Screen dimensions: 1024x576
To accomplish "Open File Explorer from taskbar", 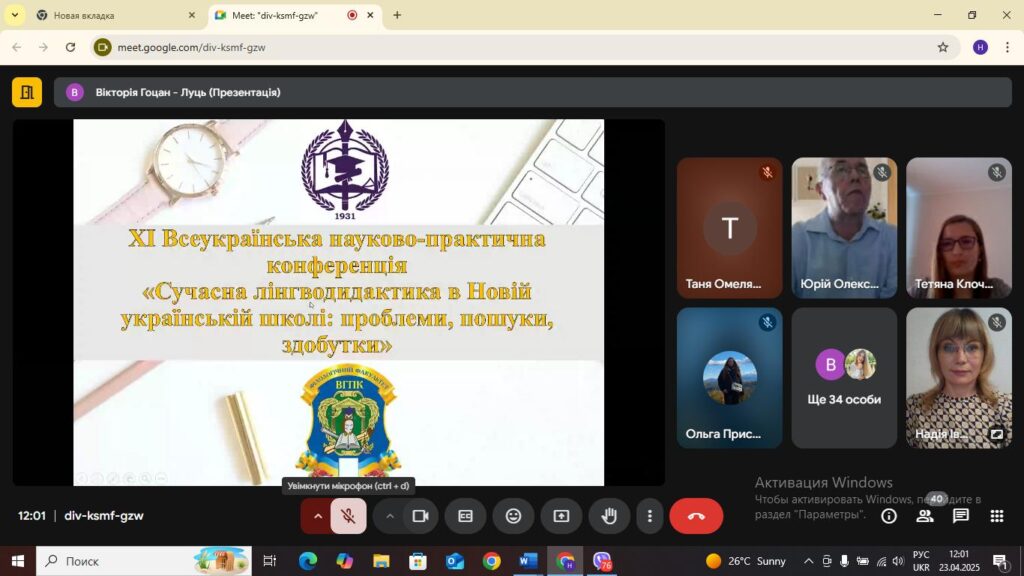I will [381, 561].
